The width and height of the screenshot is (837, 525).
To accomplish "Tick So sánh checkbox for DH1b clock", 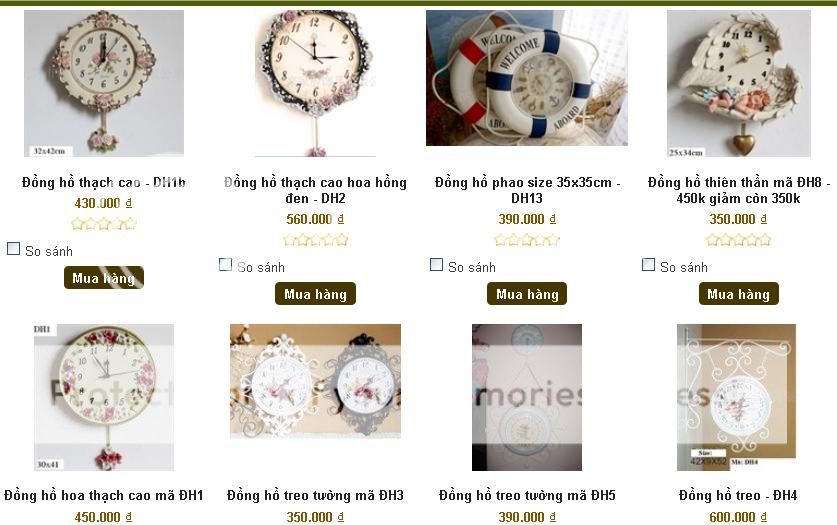I will point(14,249).
